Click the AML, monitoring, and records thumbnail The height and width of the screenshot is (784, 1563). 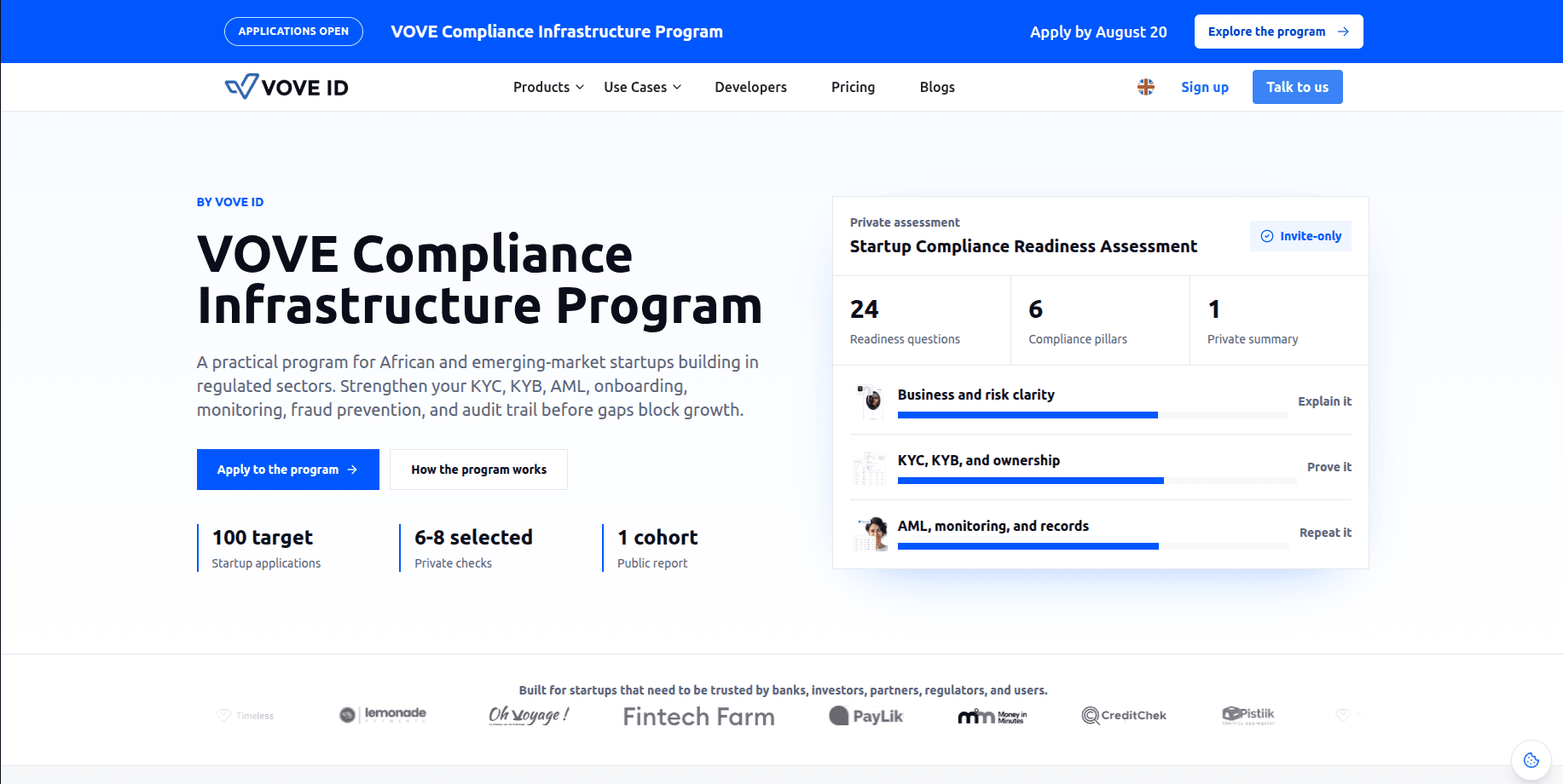[870, 533]
